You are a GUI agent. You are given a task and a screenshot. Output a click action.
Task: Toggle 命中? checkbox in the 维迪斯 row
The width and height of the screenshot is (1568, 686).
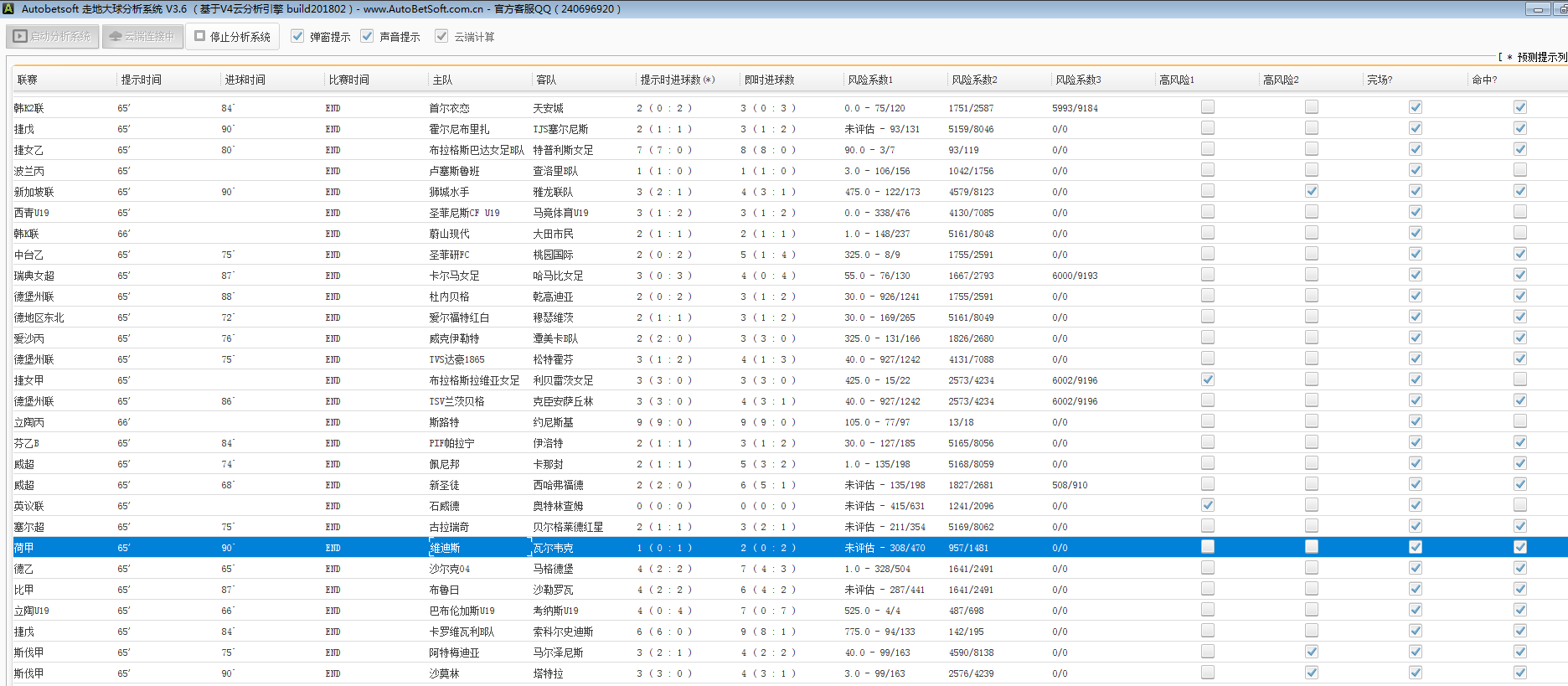pyautogui.click(x=1519, y=547)
